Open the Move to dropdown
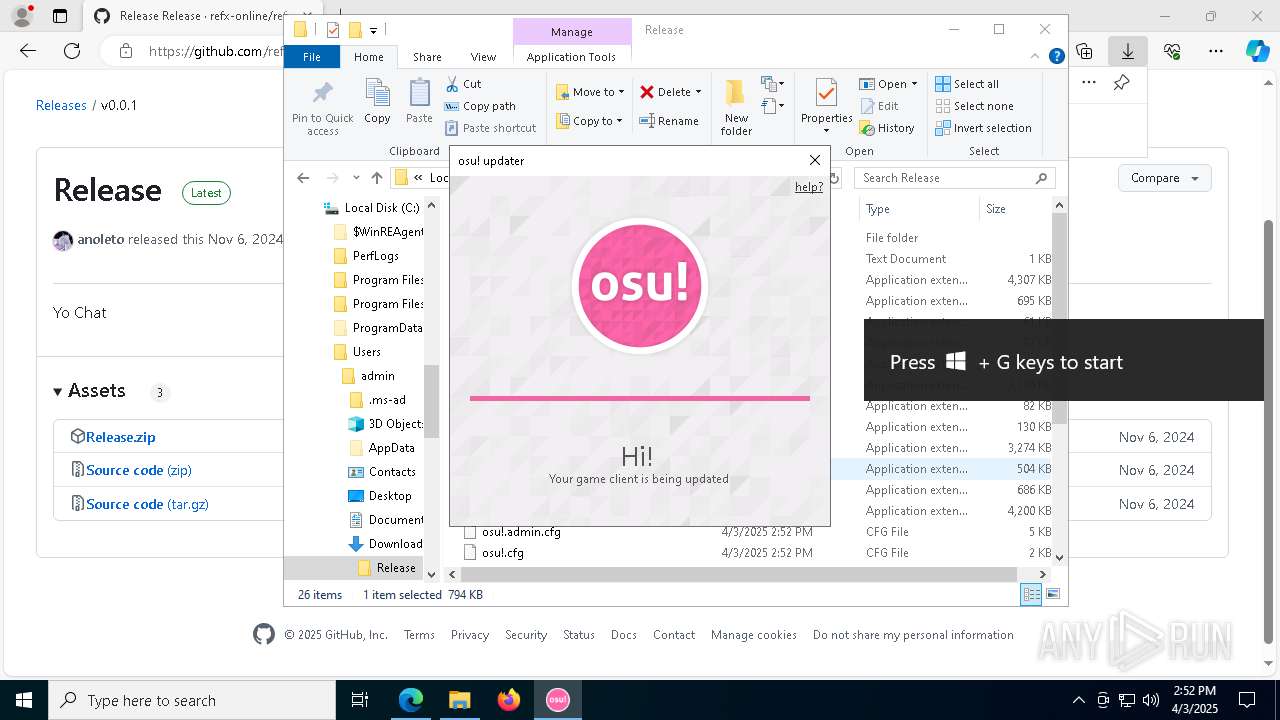This screenshot has height=720, width=1280. (590, 92)
